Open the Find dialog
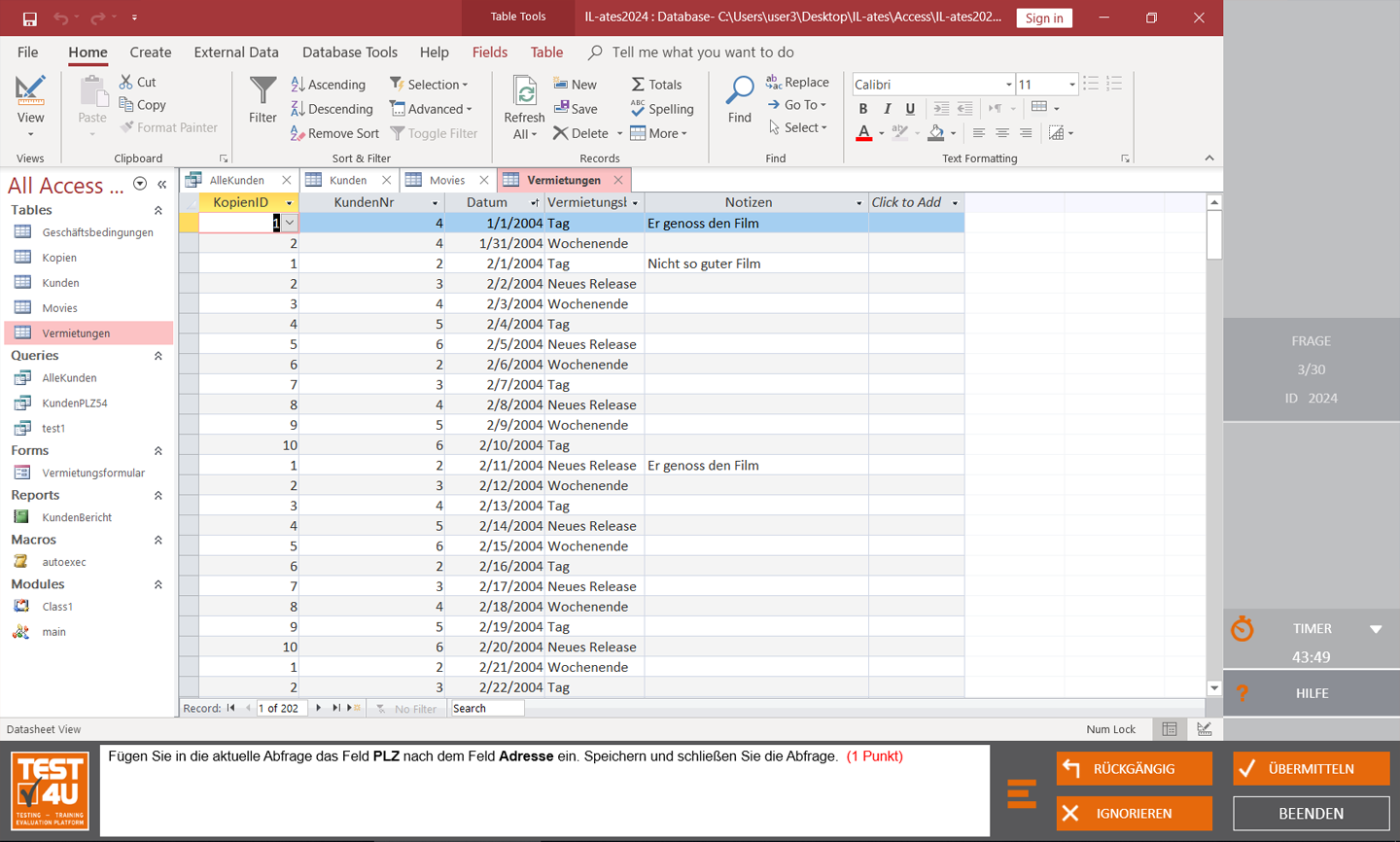Screen dimensions: 1400x842 coord(740,101)
